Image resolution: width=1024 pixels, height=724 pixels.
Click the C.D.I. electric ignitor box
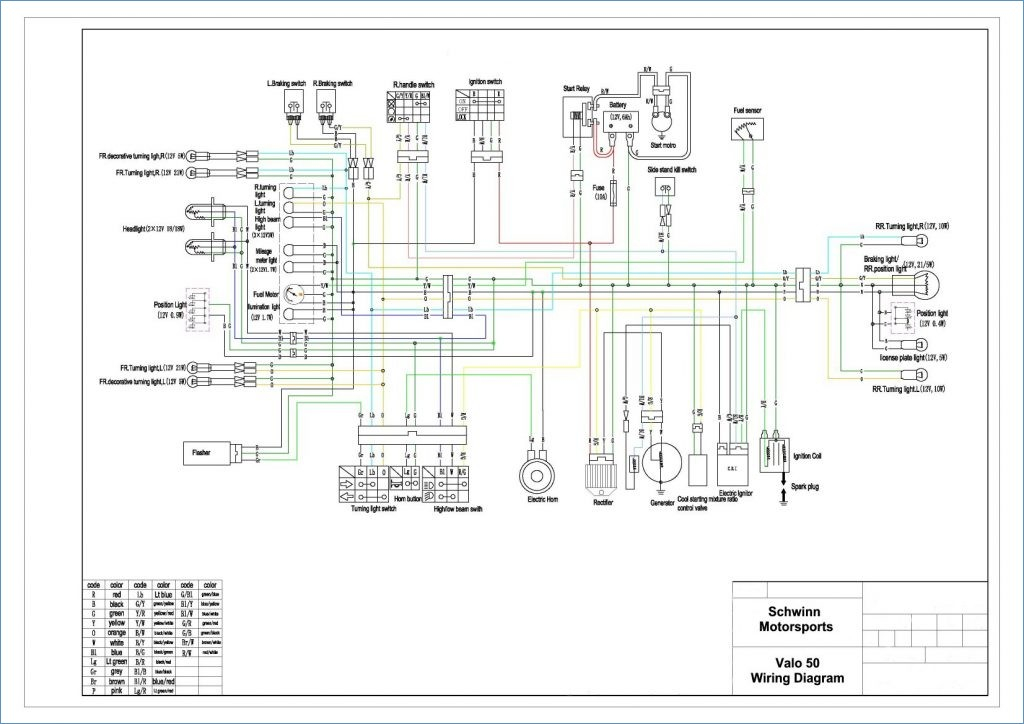pyautogui.click(x=733, y=467)
